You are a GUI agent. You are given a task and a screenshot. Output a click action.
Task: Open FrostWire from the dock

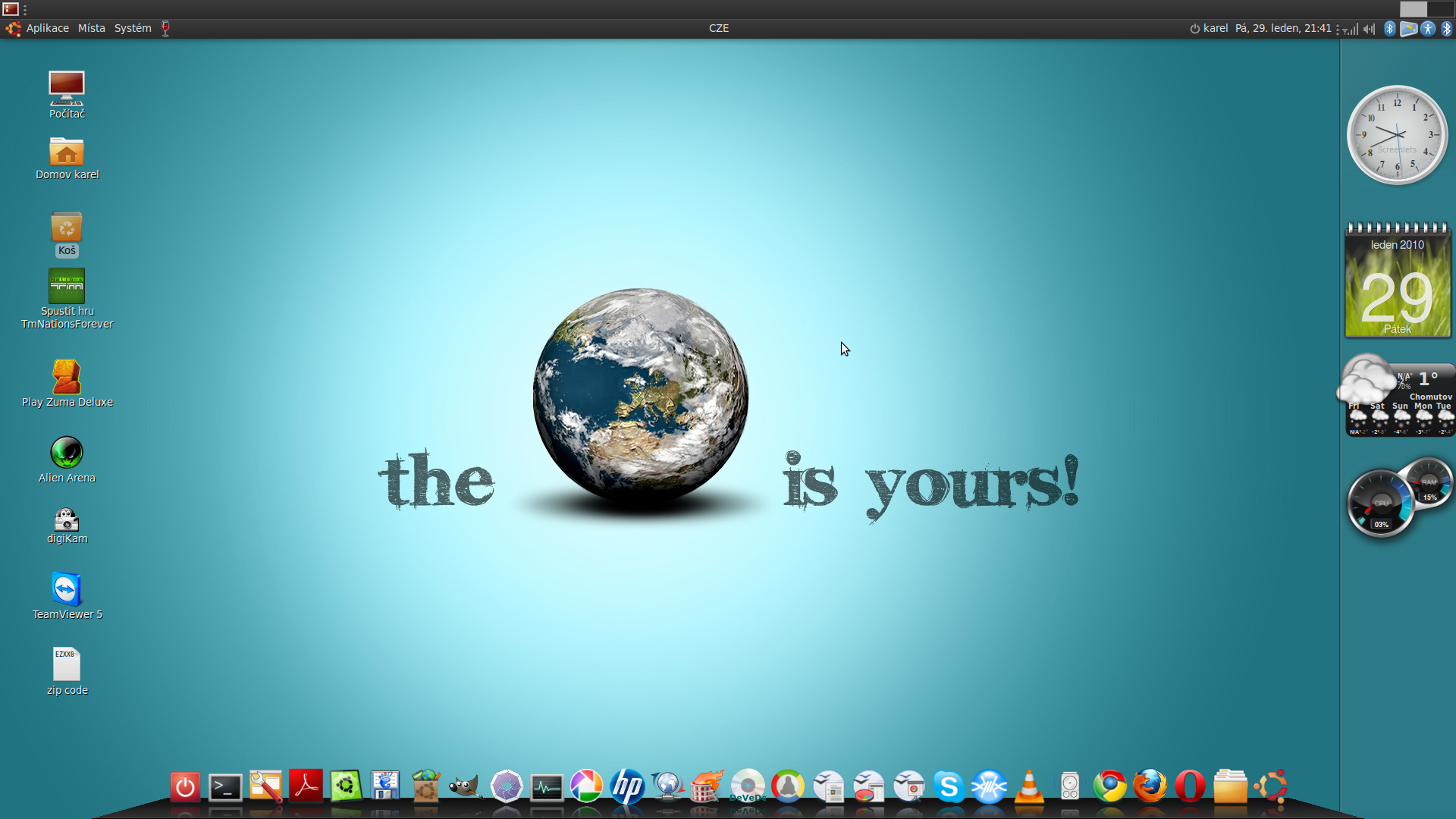(x=989, y=786)
